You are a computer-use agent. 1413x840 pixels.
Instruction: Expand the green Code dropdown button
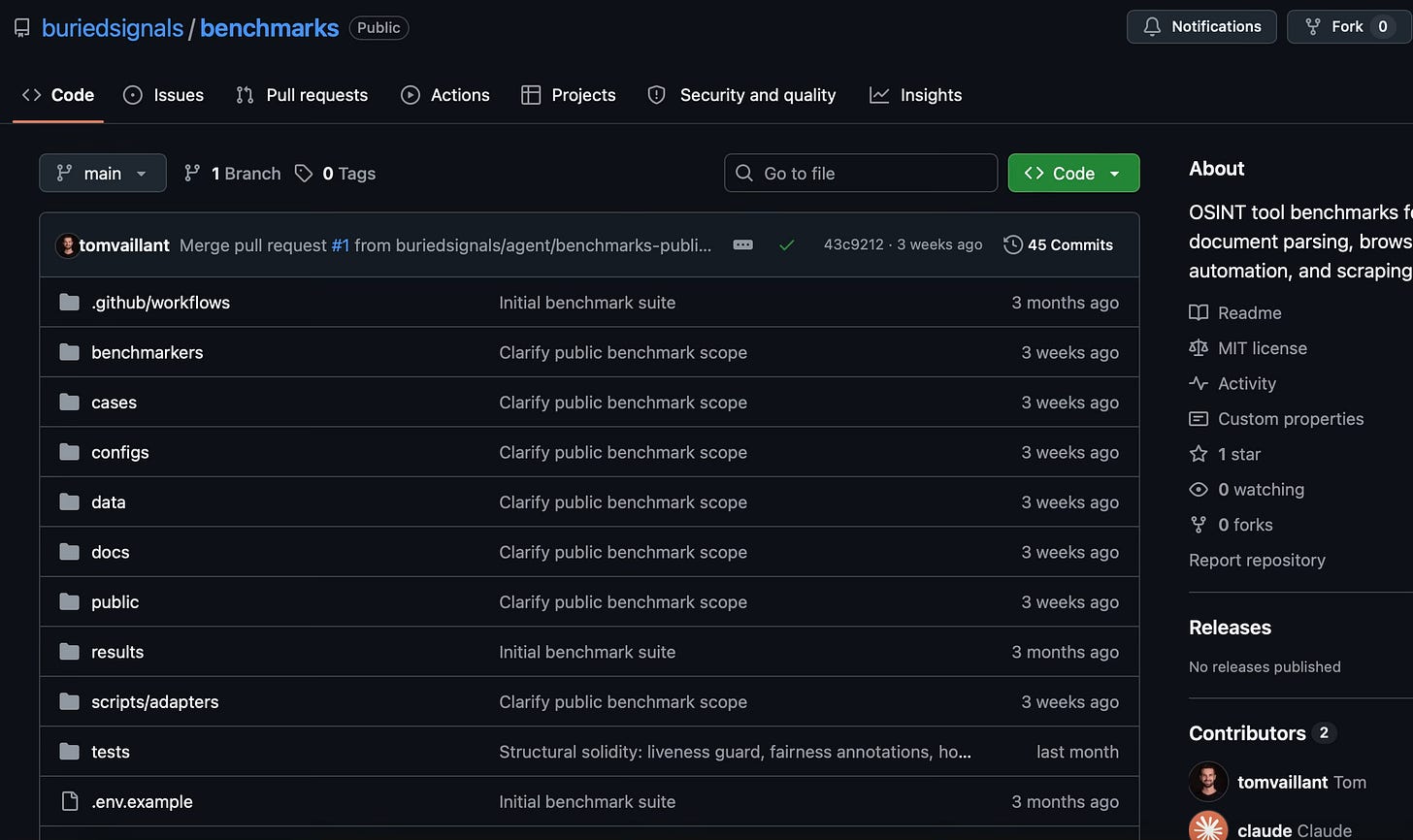click(1073, 173)
